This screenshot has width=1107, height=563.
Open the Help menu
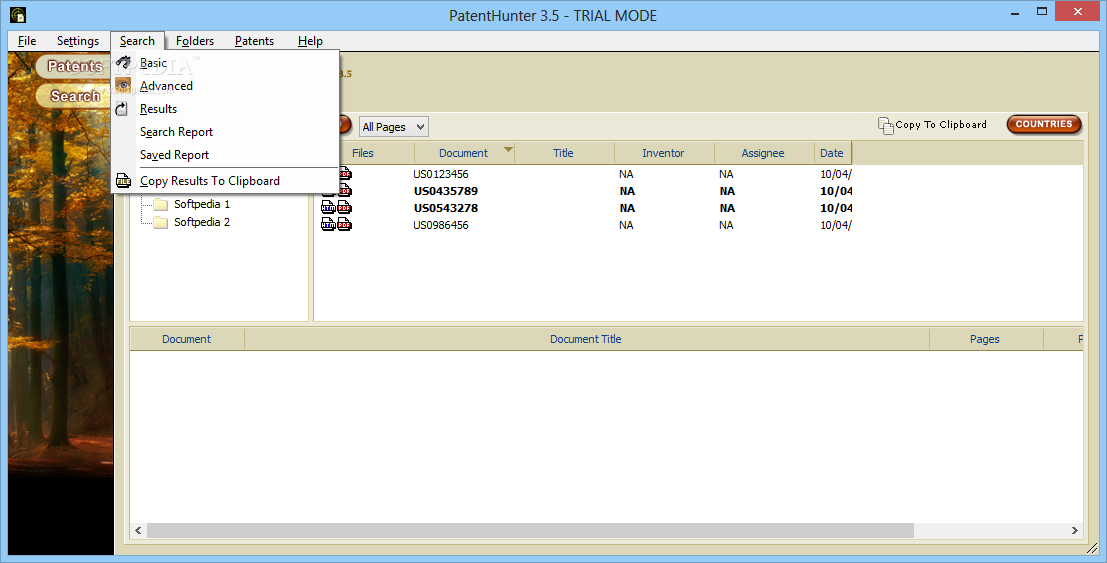pos(310,41)
